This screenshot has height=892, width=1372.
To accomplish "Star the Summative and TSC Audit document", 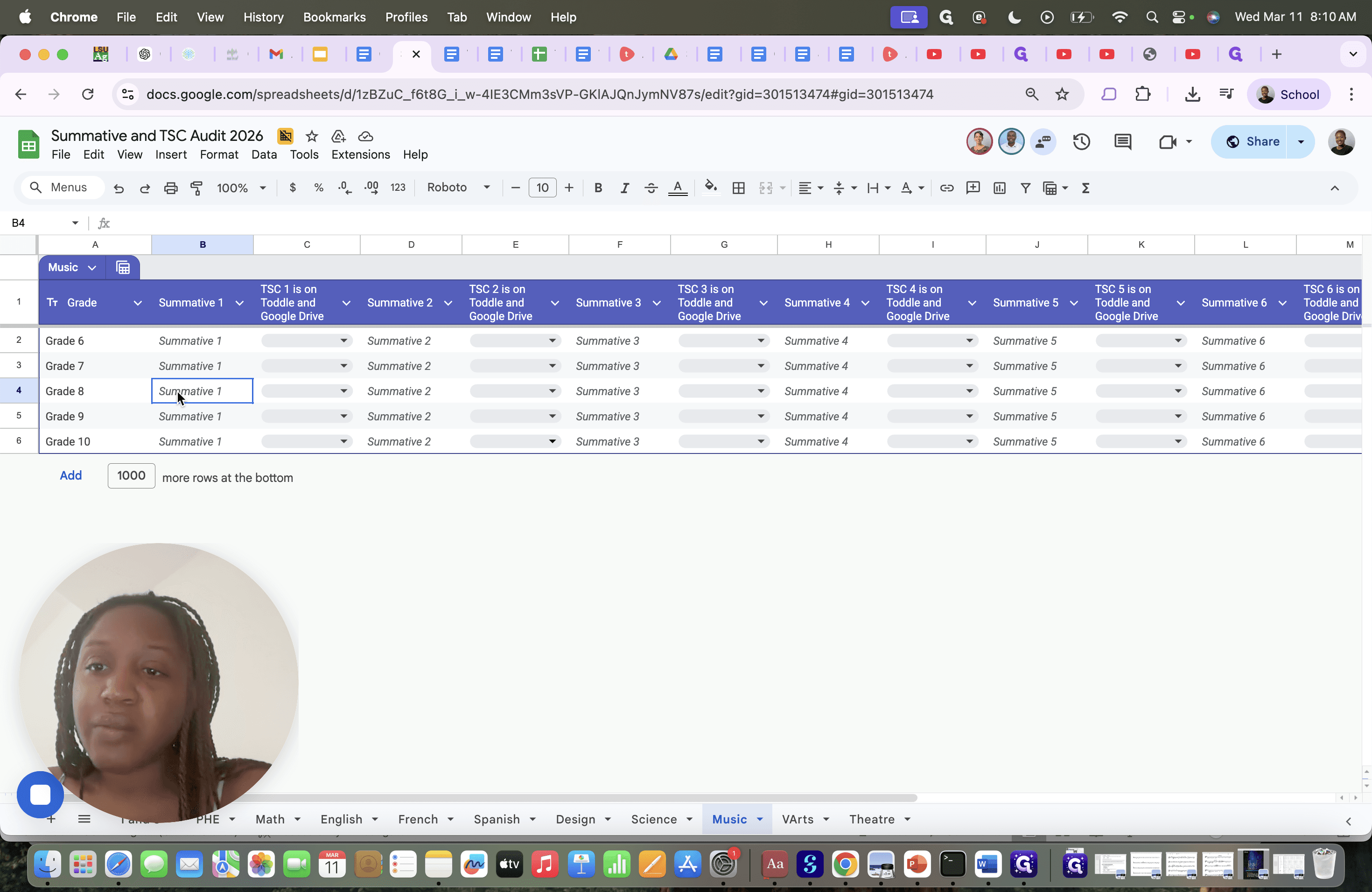I will click(x=312, y=136).
